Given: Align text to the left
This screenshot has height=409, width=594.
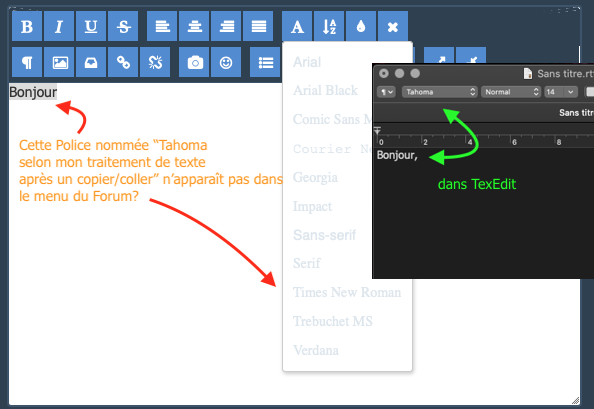Looking at the screenshot, I should click(x=162, y=26).
